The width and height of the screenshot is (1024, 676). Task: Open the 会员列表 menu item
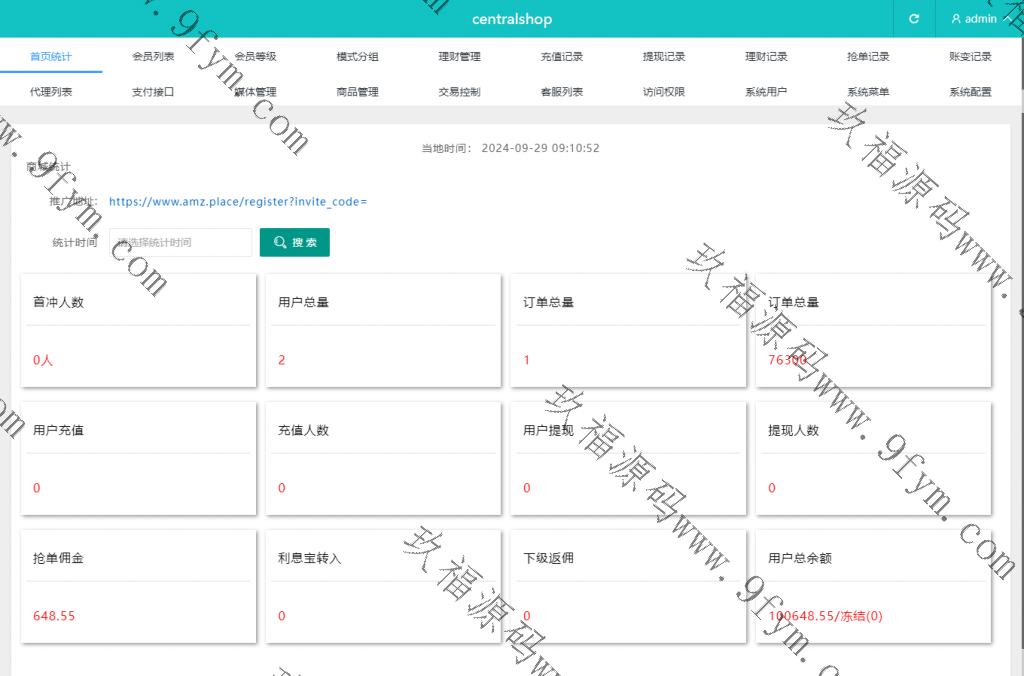[x=153, y=57]
